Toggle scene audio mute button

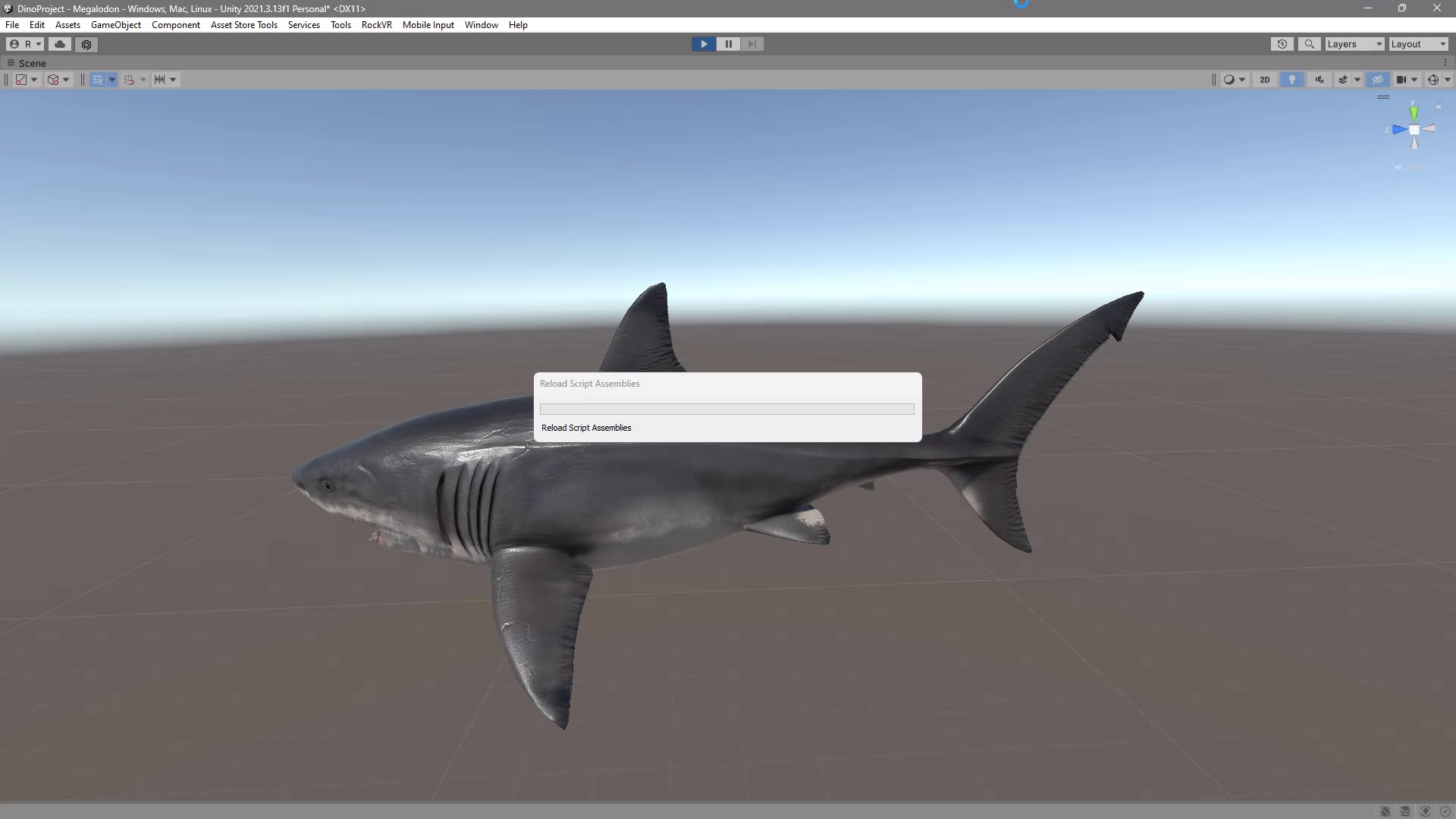pos(1320,80)
